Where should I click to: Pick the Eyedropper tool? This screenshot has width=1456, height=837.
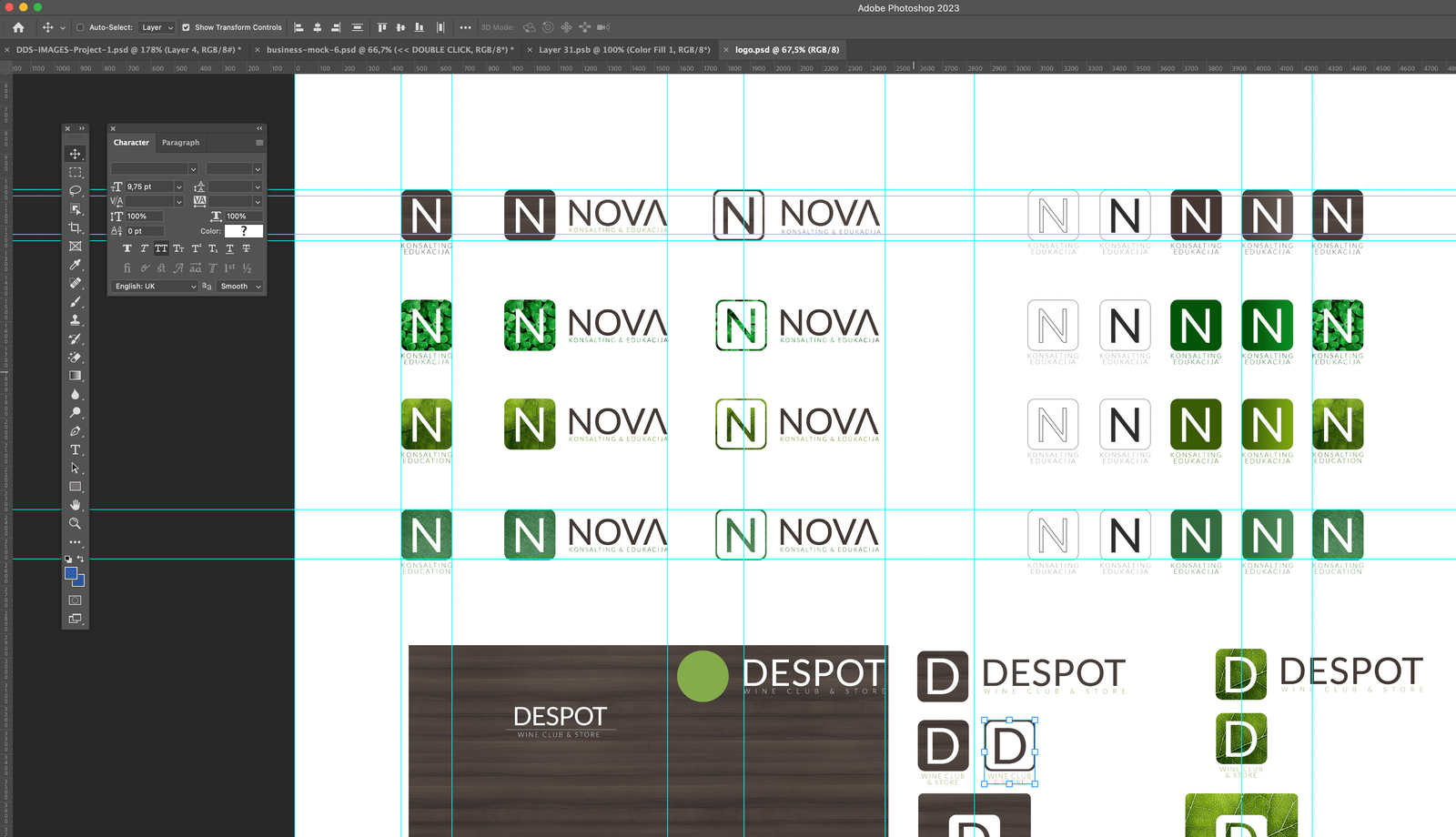pyautogui.click(x=76, y=265)
